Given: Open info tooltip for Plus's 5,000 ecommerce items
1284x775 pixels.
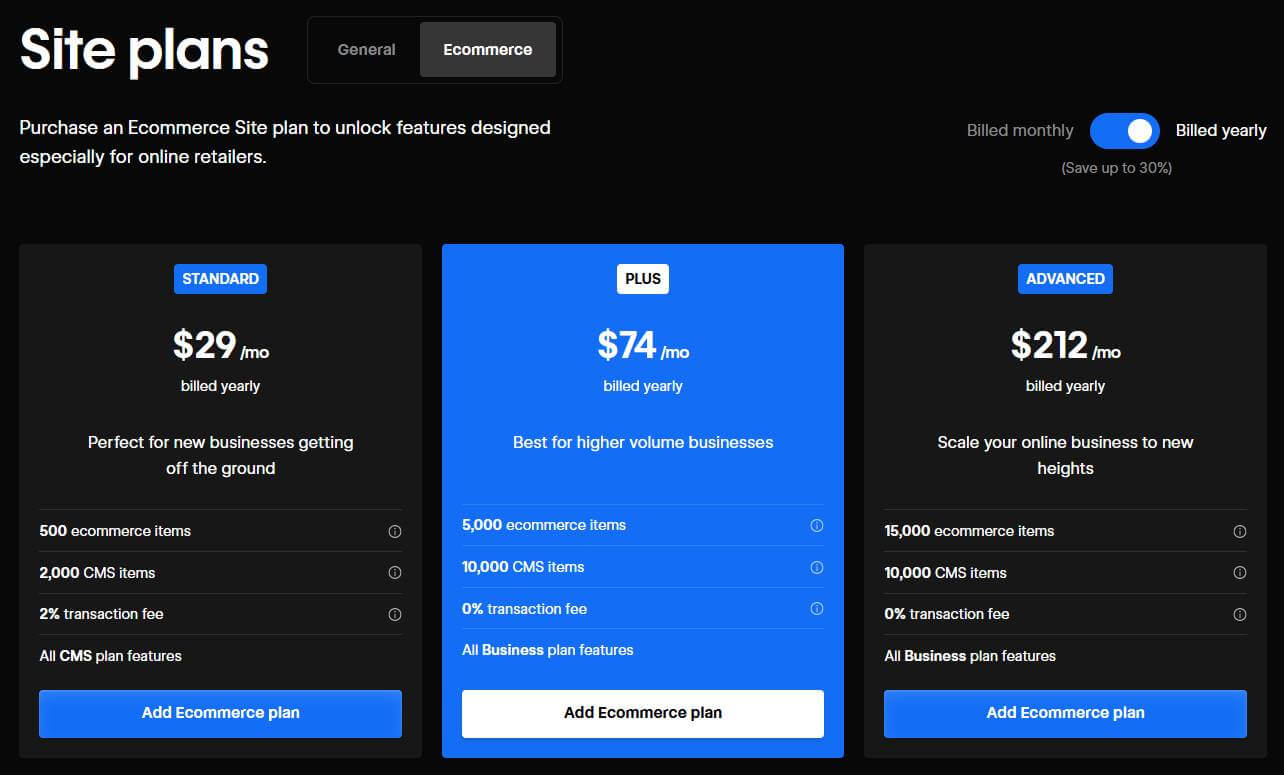Looking at the screenshot, I should pos(817,525).
